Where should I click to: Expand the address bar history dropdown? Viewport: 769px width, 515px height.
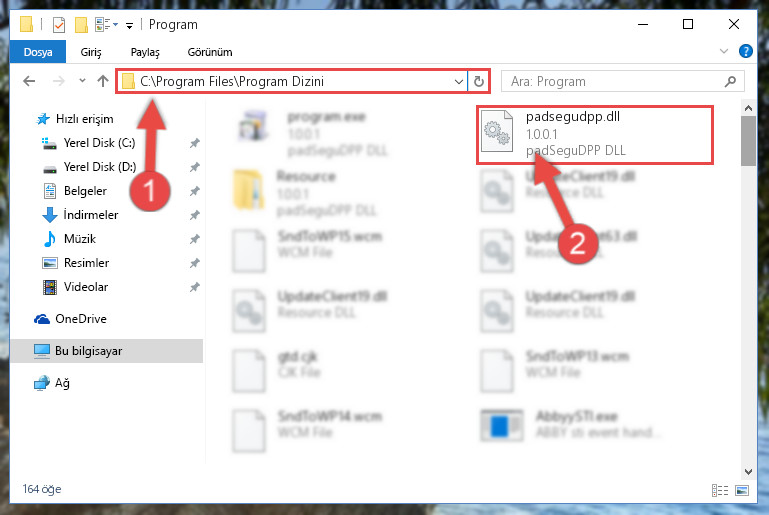pos(459,81)
